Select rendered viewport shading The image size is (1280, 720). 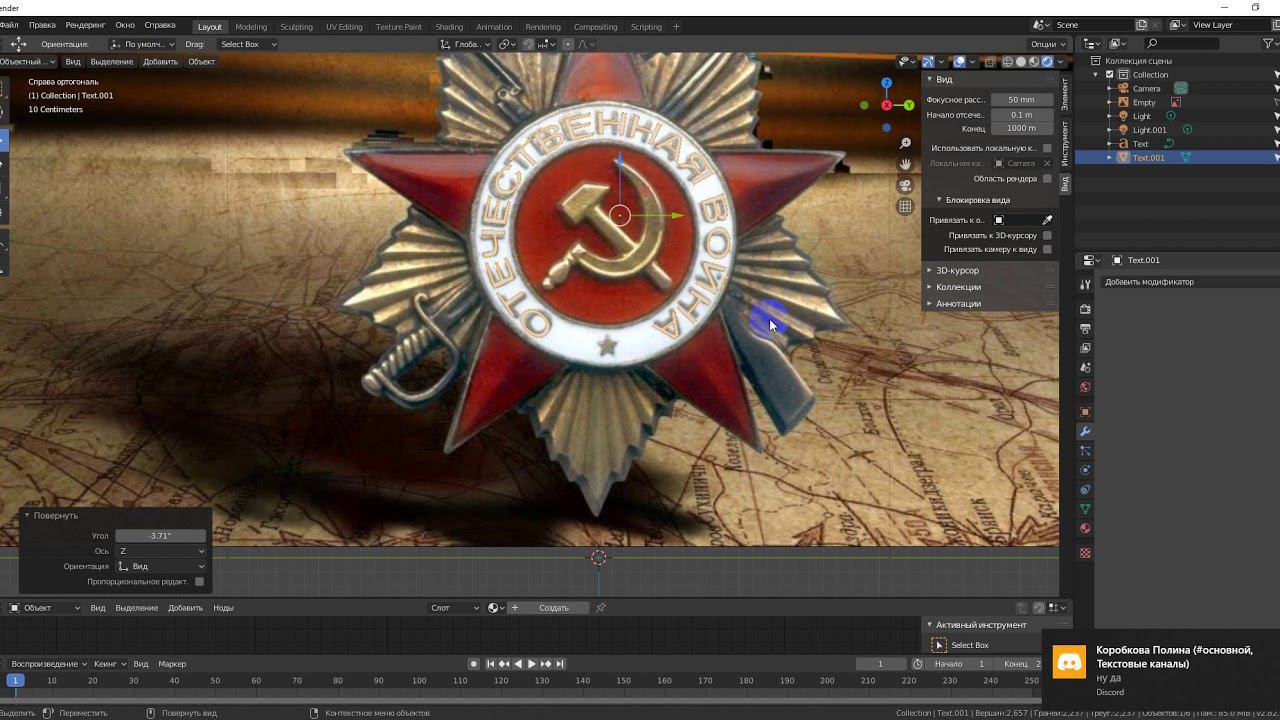[x=1047, y=62]
